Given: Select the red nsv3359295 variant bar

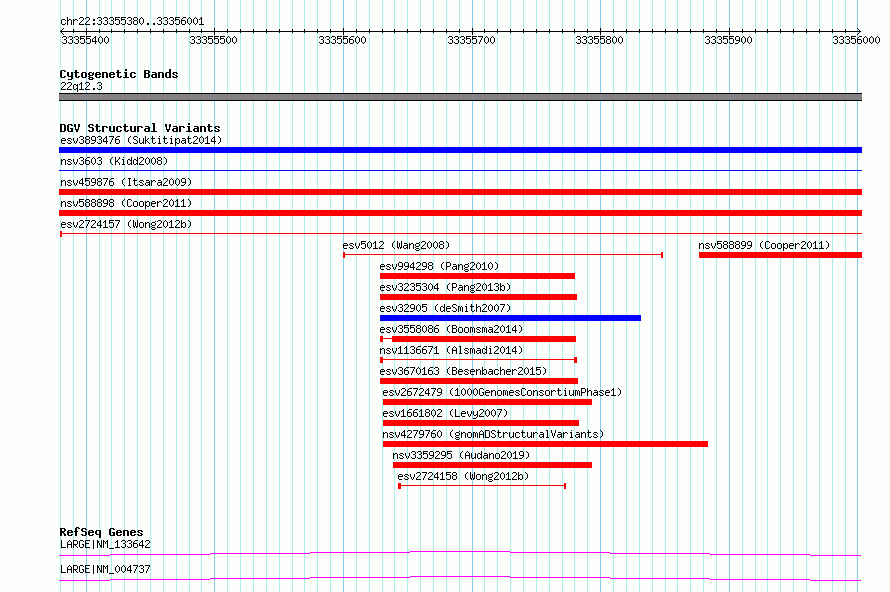Looking at the screenshot, I should tap(493, 465).
